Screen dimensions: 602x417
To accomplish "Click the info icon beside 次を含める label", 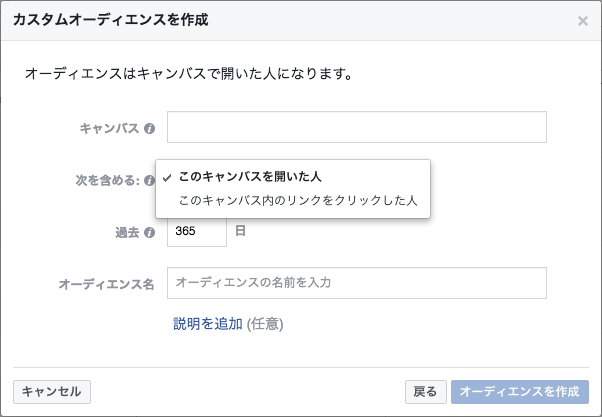I will tap(149, 180).
